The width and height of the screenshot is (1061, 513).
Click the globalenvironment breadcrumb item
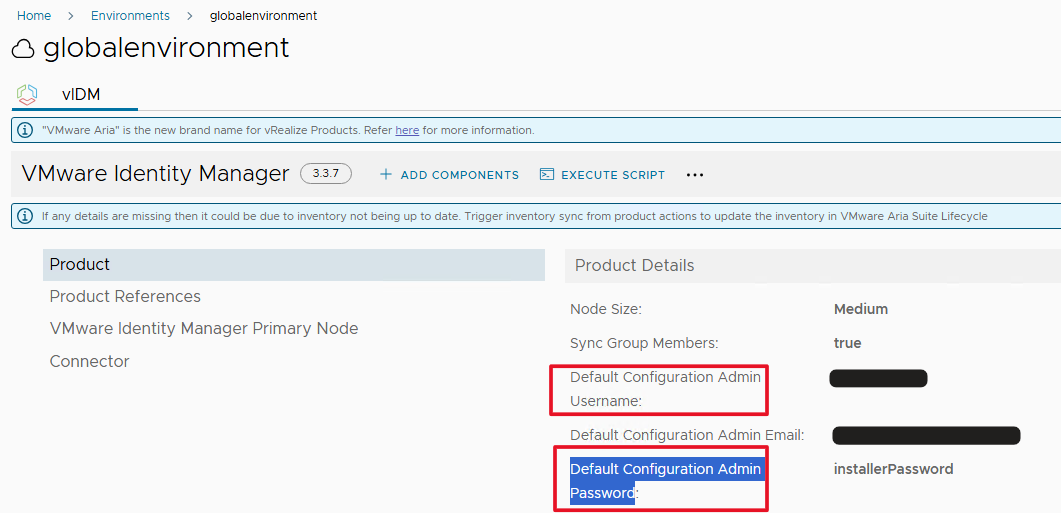[263, 16]
